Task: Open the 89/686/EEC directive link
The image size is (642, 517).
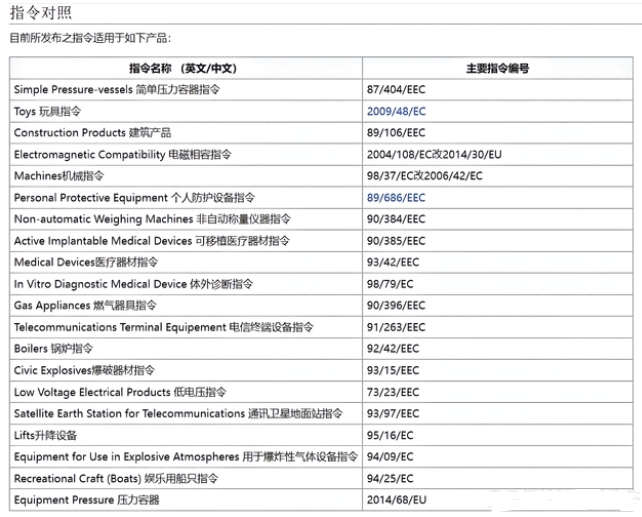Action: pyautogui.click(x=396, y=198)
